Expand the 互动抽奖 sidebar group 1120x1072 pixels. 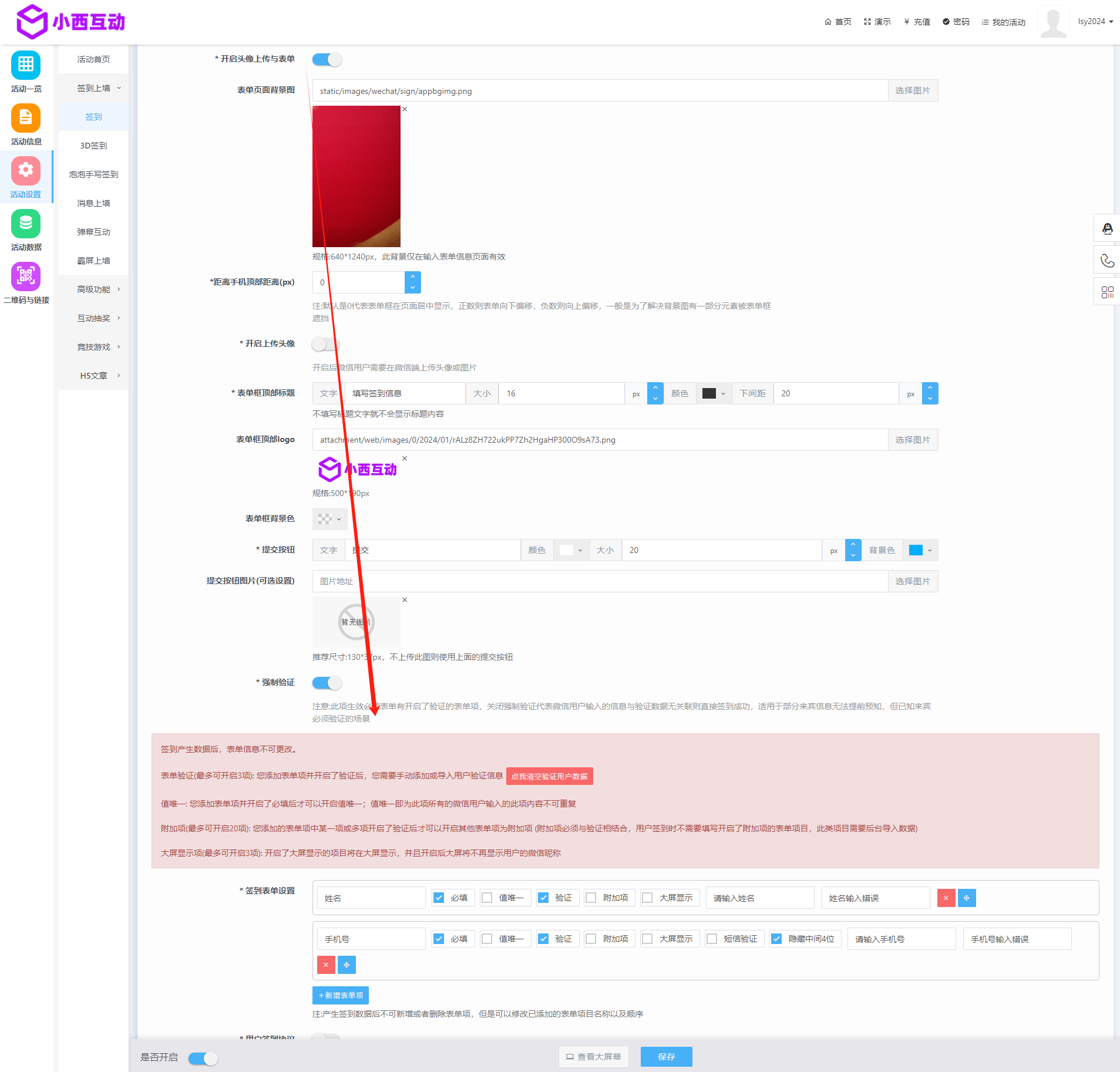tap(94, 318)
